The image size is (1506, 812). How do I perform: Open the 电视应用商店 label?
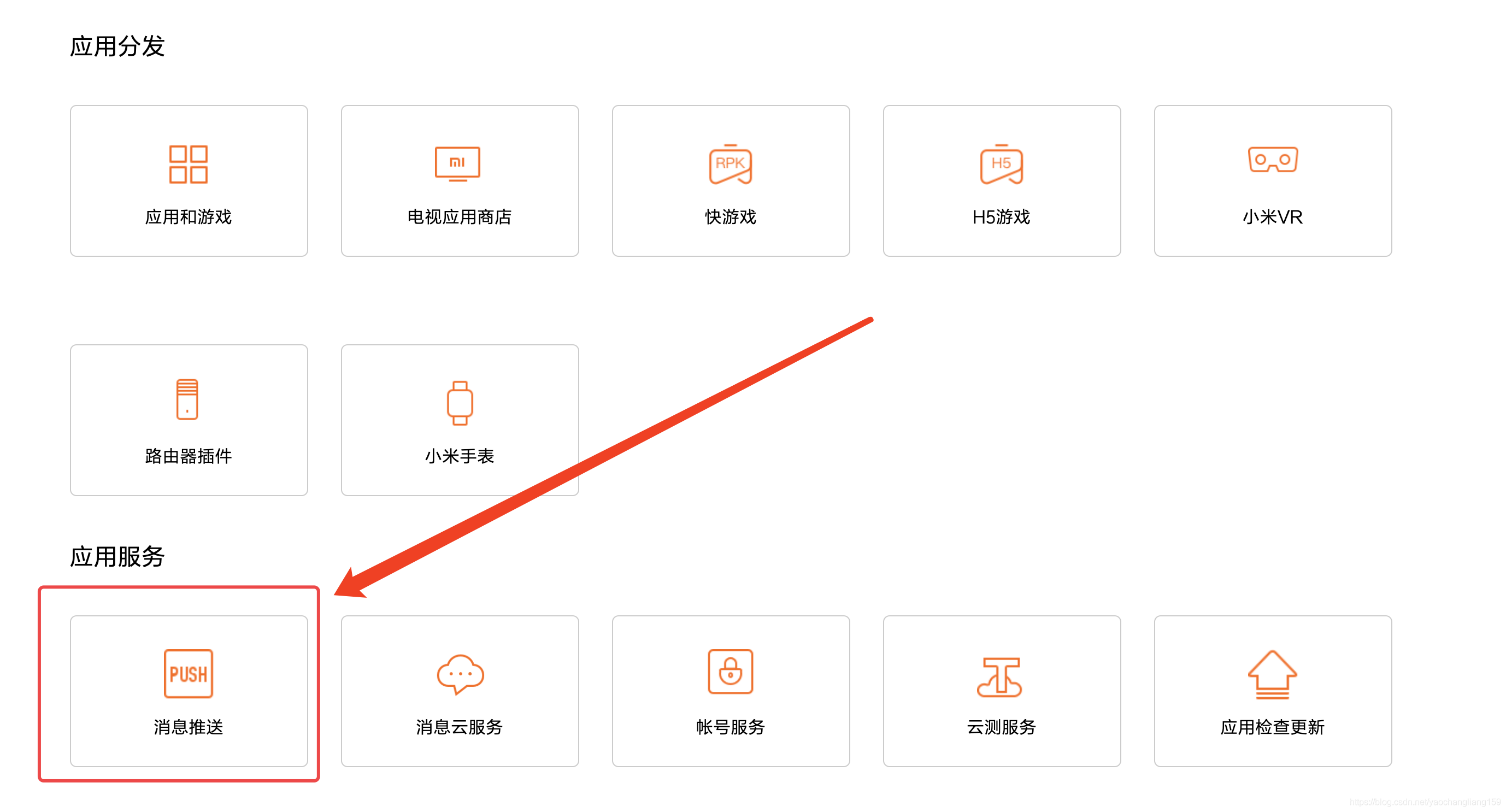(460, 217)
